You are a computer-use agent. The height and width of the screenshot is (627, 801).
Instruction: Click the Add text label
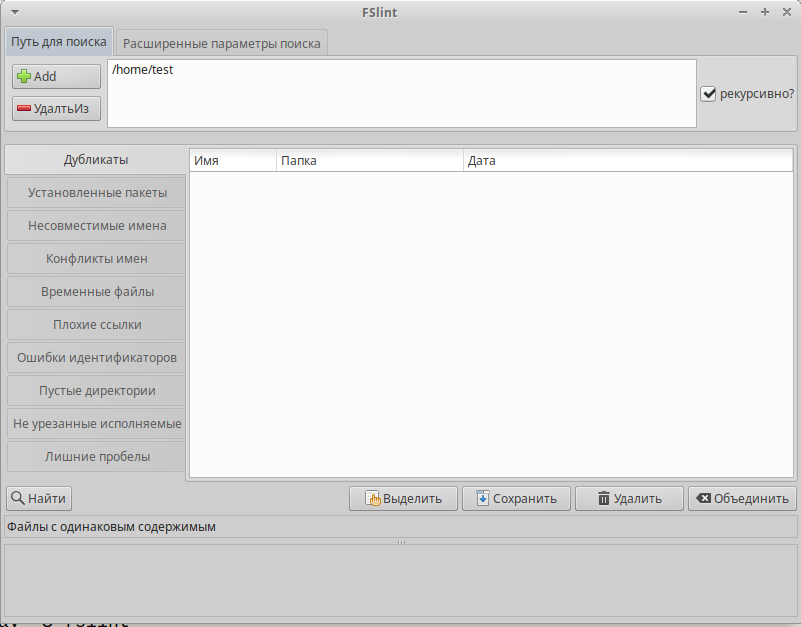pyautogui.click(x=45, y=77)
